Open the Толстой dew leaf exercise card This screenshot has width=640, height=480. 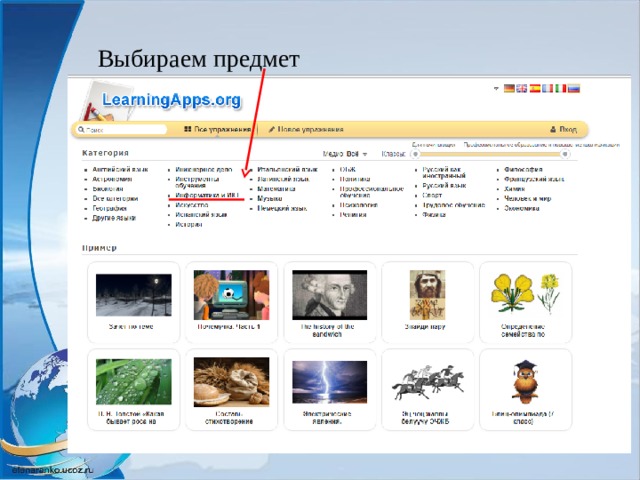(133, 389)
